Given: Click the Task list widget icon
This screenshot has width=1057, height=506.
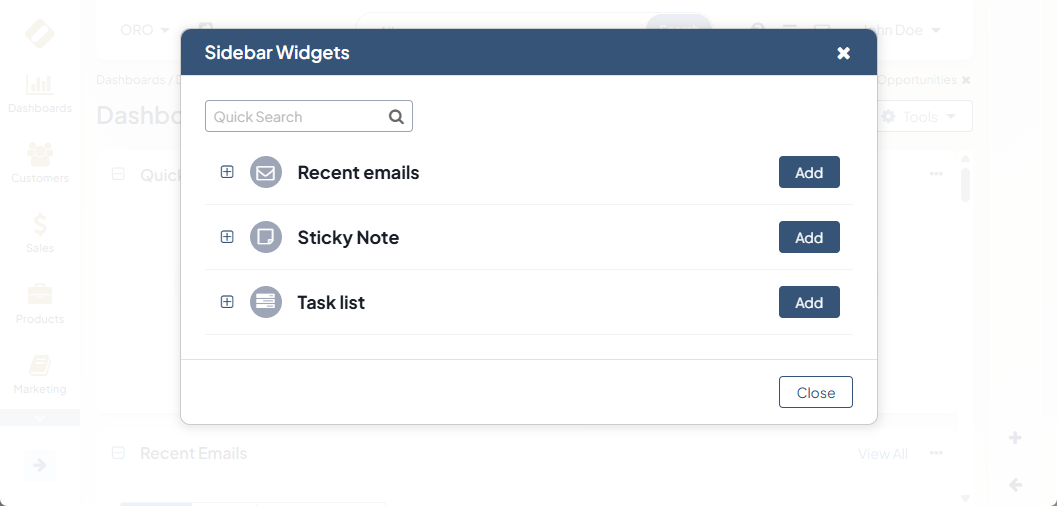Looking at the screenshot, I should [x=266, y=302].
